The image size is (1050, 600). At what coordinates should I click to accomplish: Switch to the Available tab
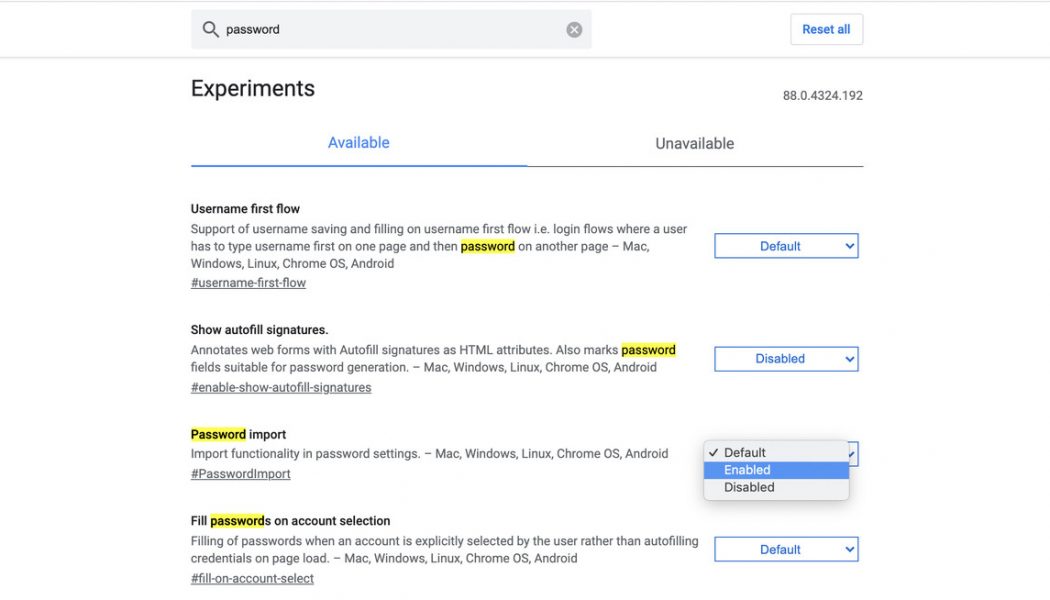pos(358,143)
